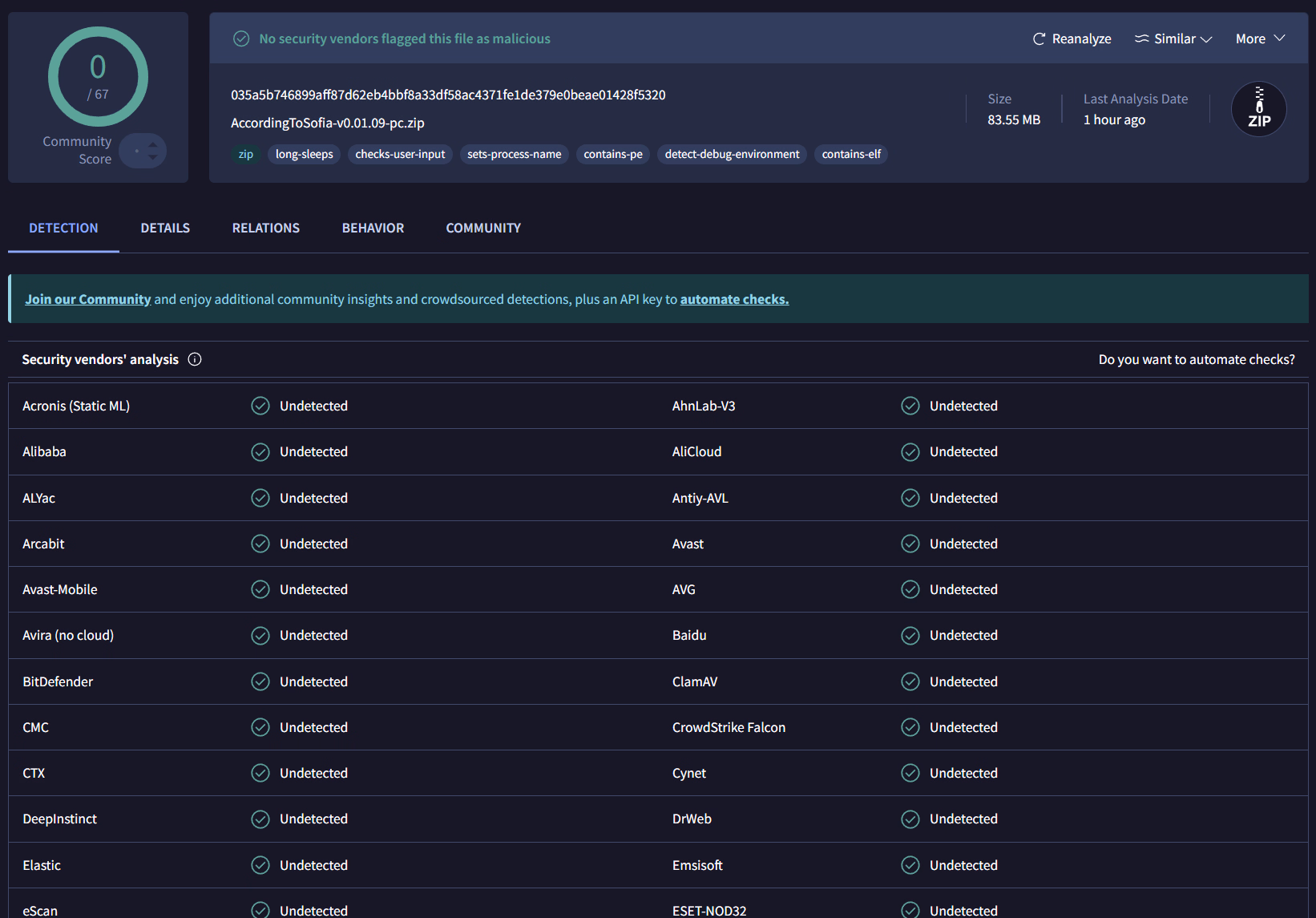Expand the Similar dropdown menu
1316x918 pixels.
tap(1174, 38)
